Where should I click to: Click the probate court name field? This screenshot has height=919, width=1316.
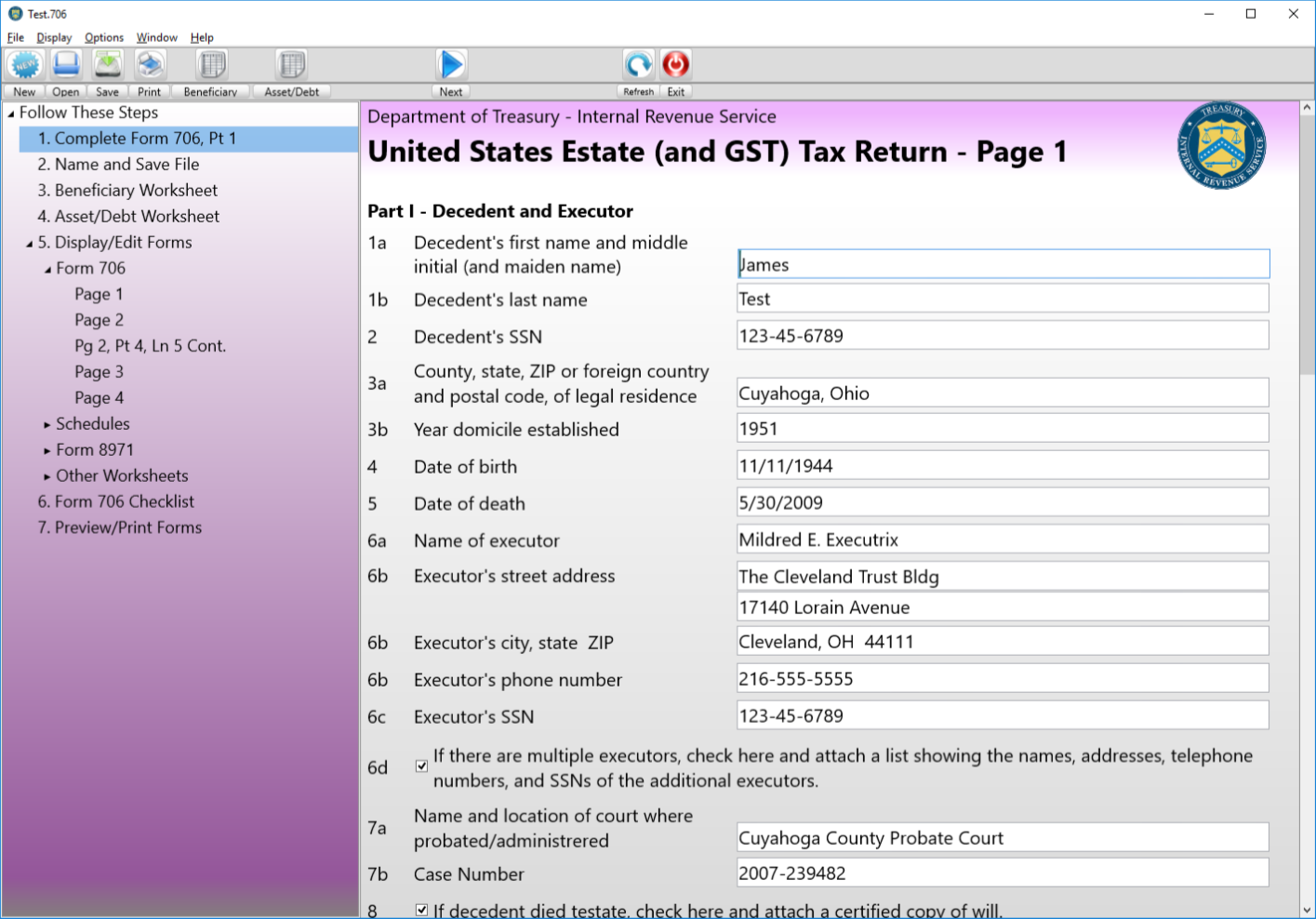1003,837
